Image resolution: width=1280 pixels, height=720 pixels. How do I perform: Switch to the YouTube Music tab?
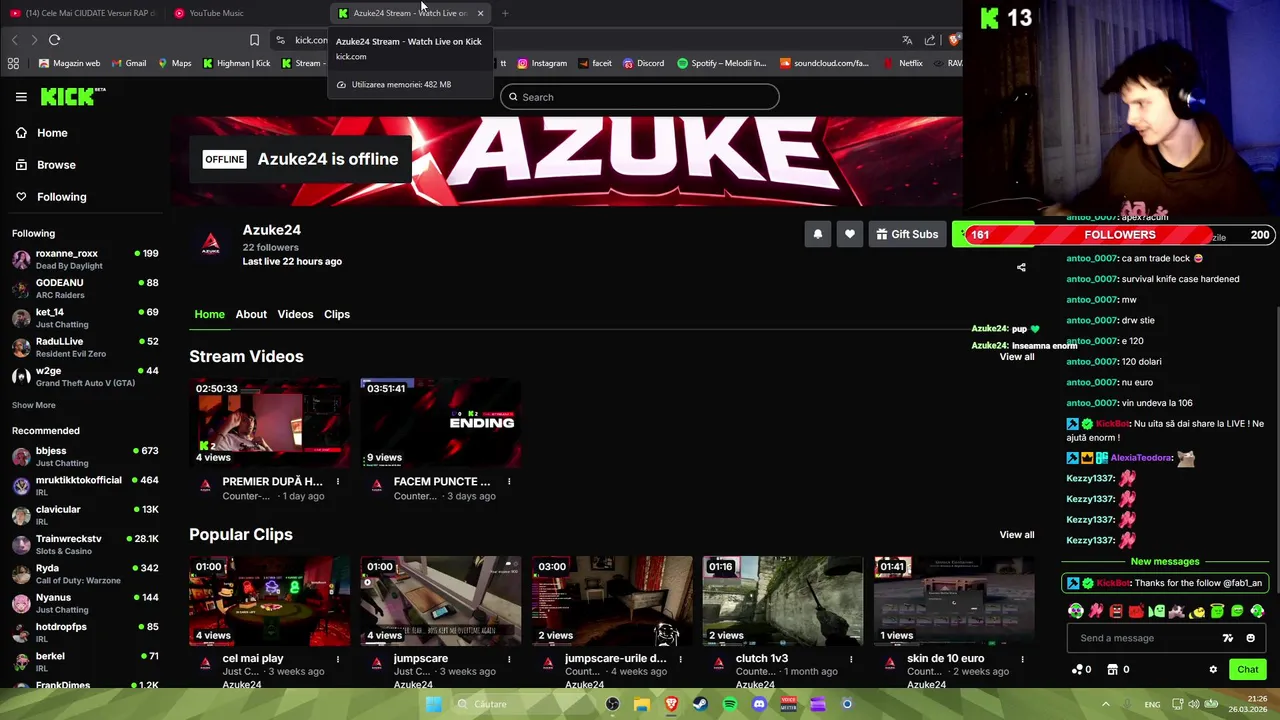click(243, 13)
